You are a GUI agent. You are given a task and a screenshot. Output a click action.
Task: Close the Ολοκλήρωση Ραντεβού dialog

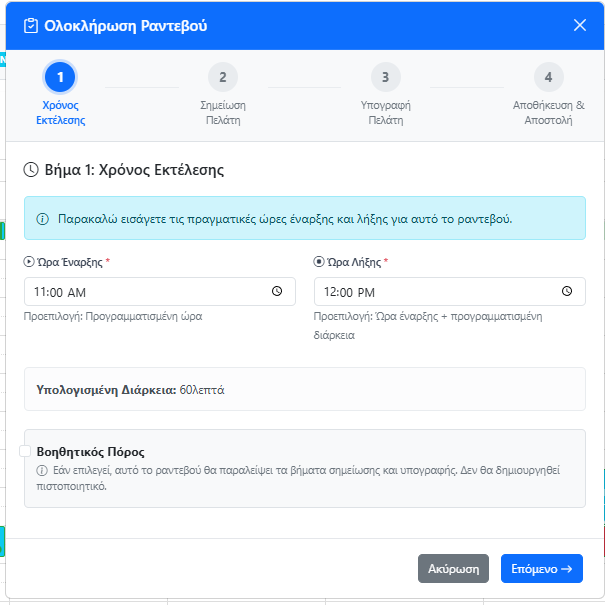click(580, 25)
